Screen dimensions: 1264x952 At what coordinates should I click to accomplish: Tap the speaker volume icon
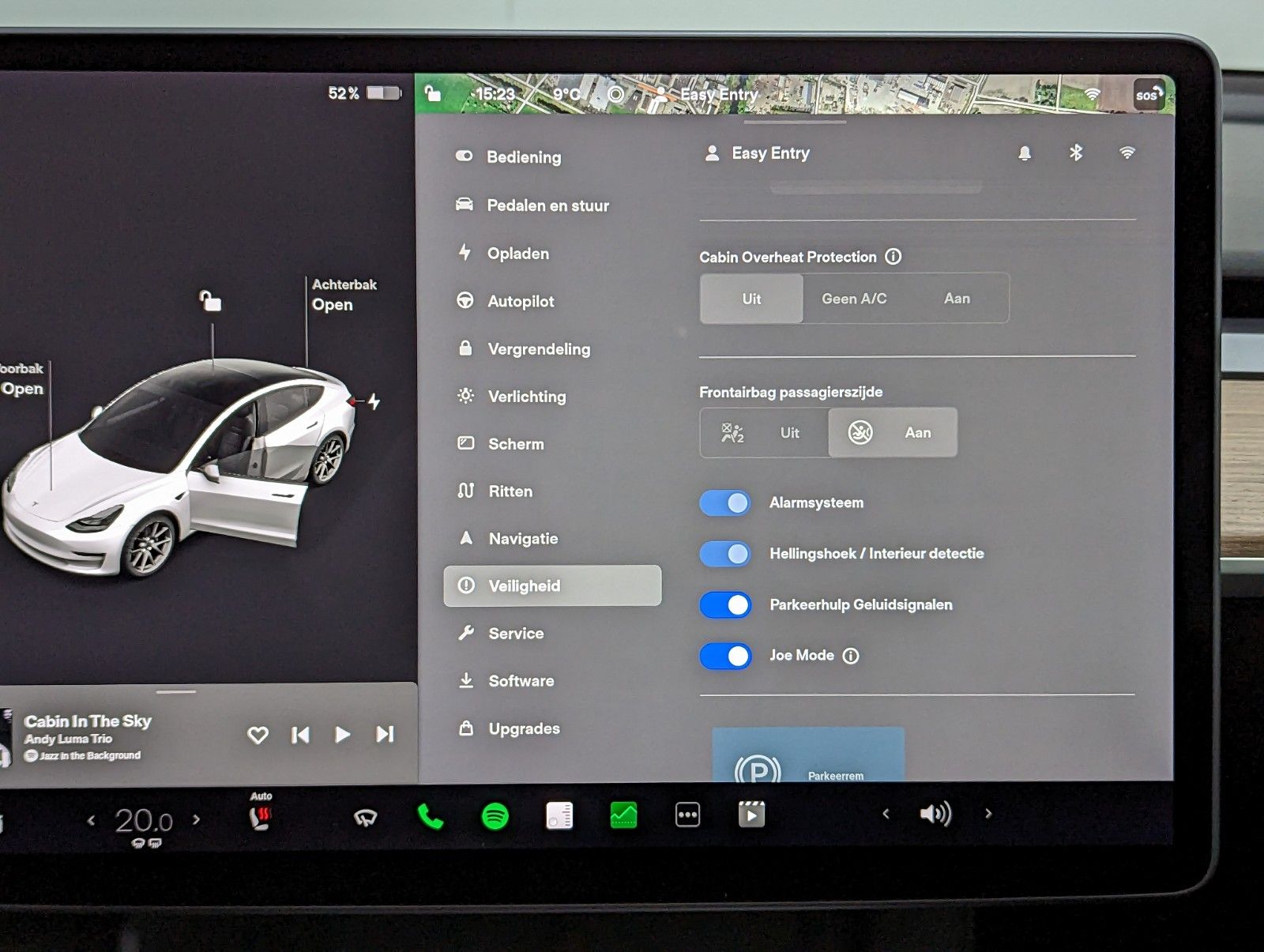[936, 814]
